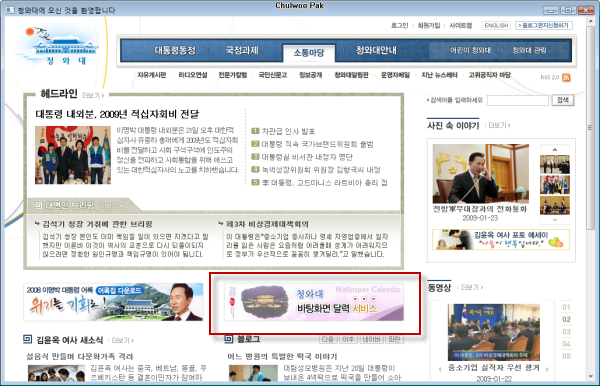
Task: Open the 어록집 다운로드 banner
Action: (113, 302)
